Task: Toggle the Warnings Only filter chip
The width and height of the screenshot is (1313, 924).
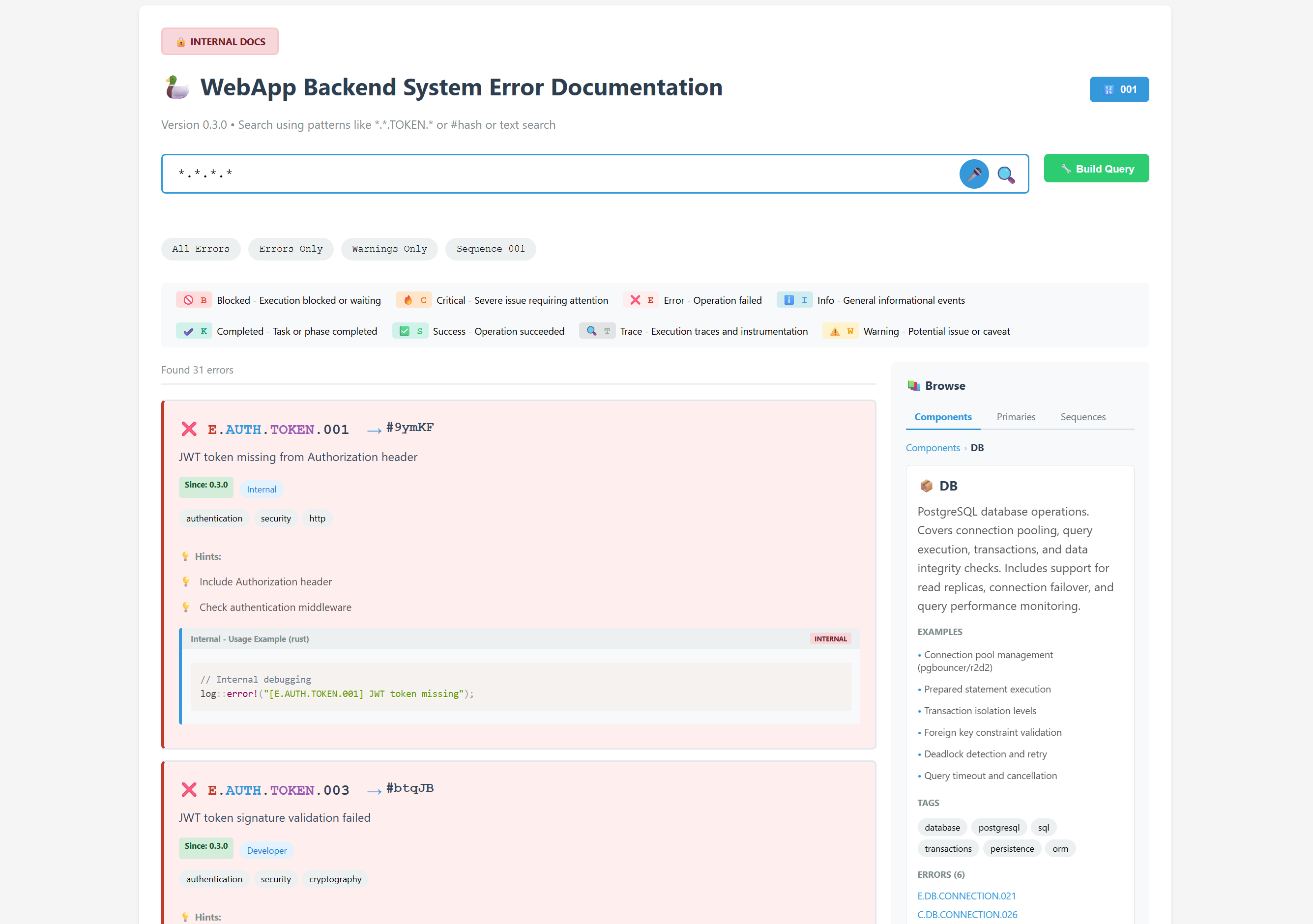Action: pos(389,249)
